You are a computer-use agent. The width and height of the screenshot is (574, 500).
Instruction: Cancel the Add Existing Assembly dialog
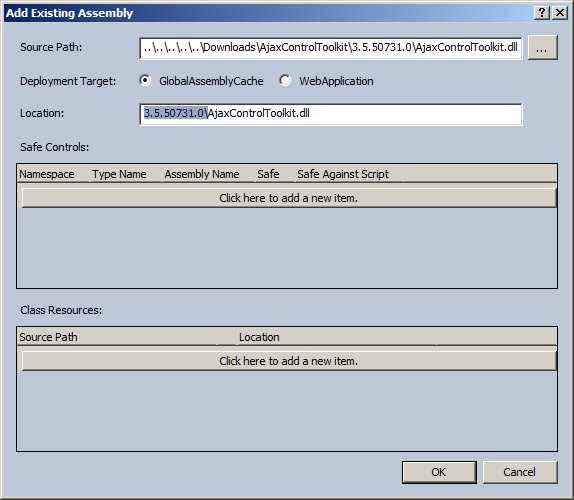click(520, 472)
